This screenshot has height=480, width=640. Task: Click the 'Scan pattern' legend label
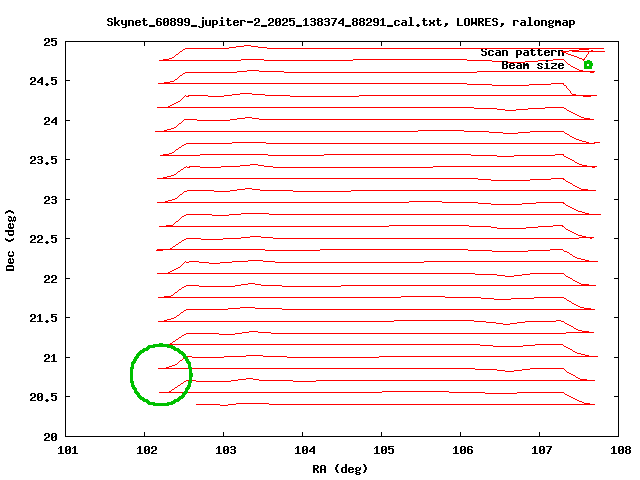[x=522, y=52]
